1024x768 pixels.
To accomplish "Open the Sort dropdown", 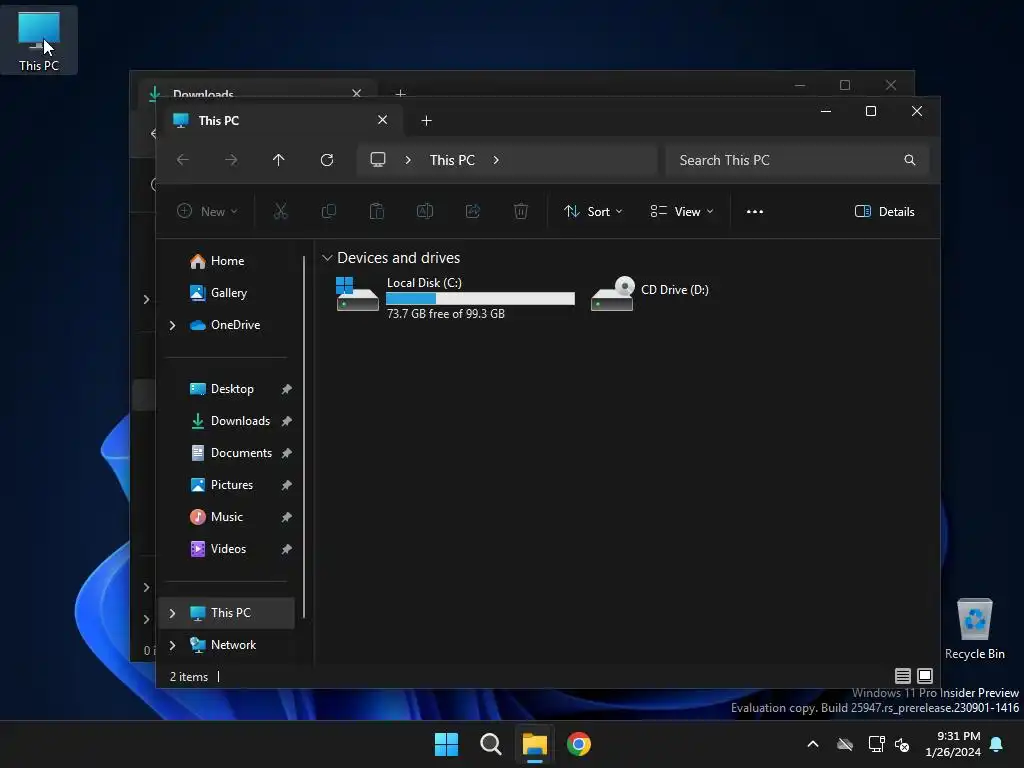I will tap(593, 212).
